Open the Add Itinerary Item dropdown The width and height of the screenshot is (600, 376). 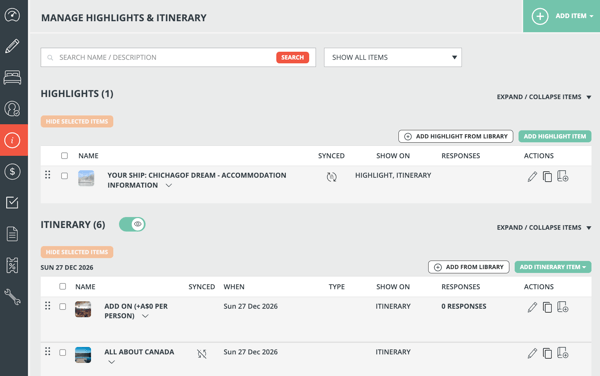553,267
